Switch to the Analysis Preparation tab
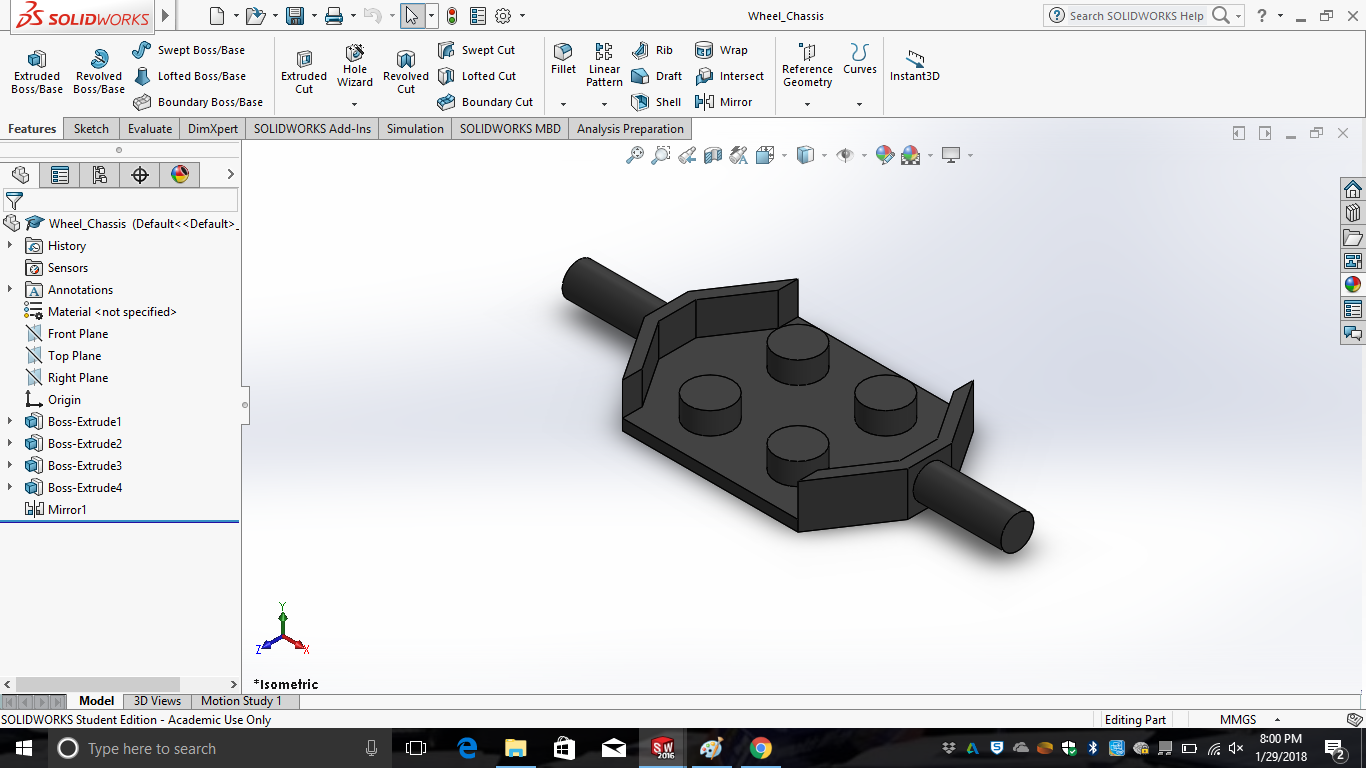 click(x=630, y=129)
